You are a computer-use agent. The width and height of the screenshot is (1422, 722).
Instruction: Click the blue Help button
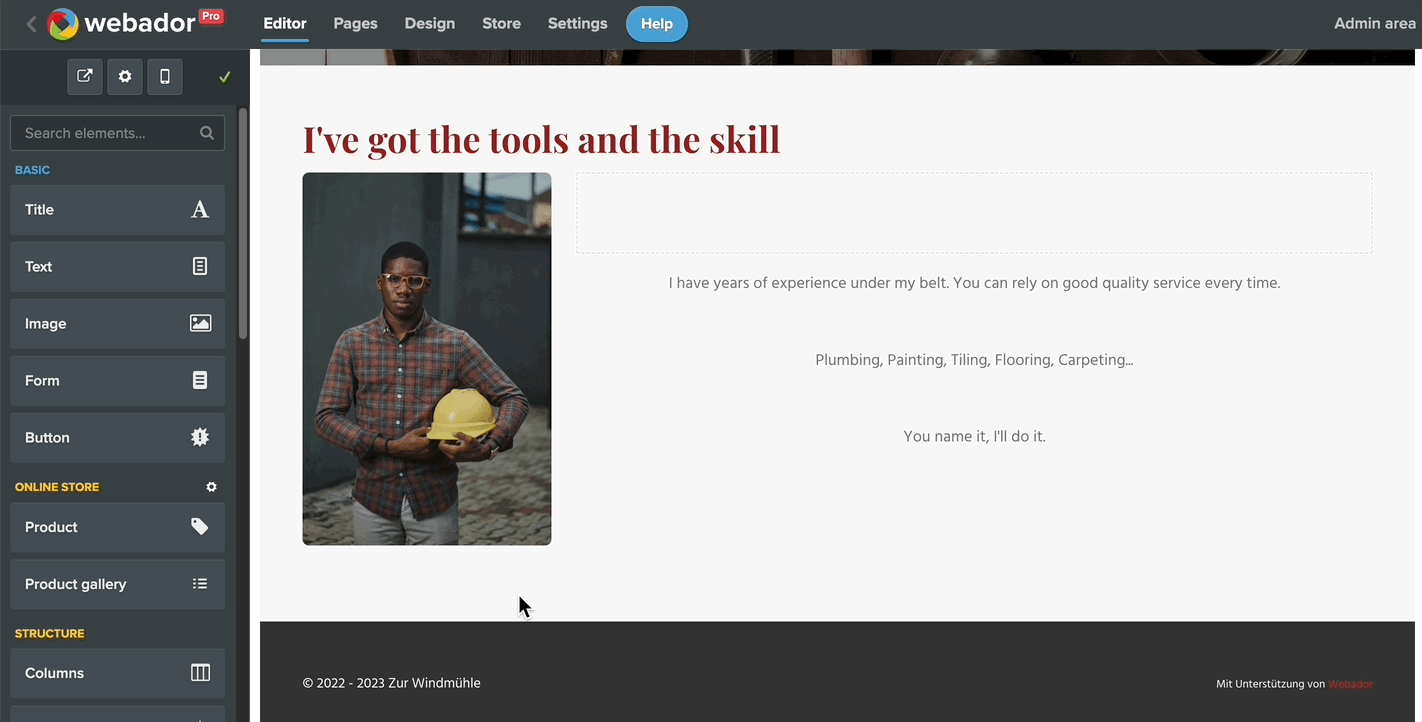click(x=656, y=24)
